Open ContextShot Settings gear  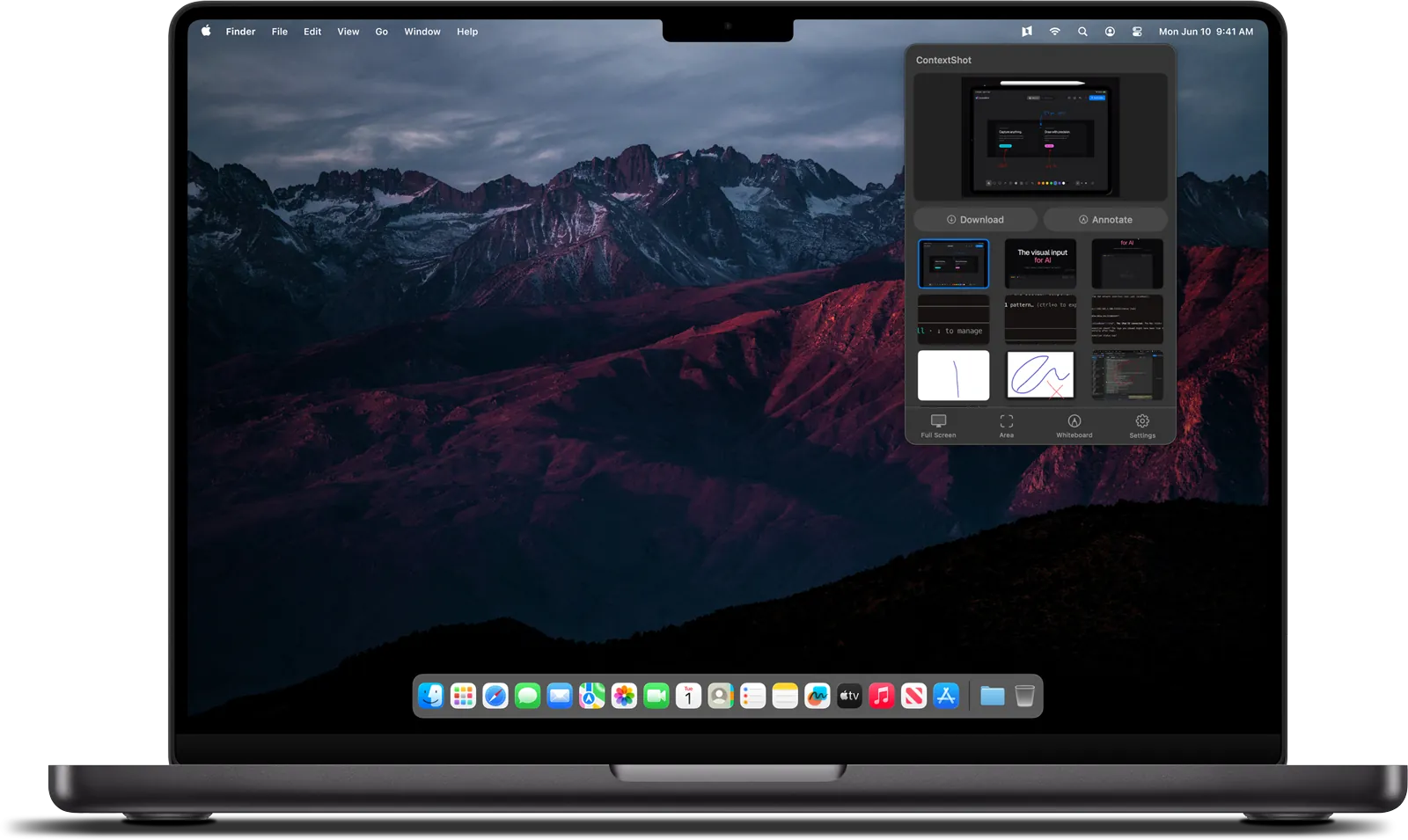click(1142, 427)
